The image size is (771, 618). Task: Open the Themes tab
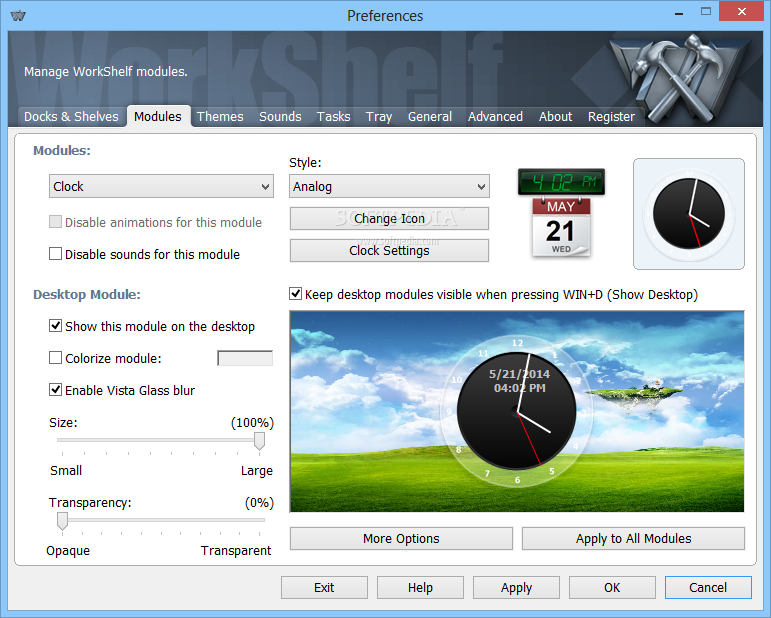[x=220, y=117]
